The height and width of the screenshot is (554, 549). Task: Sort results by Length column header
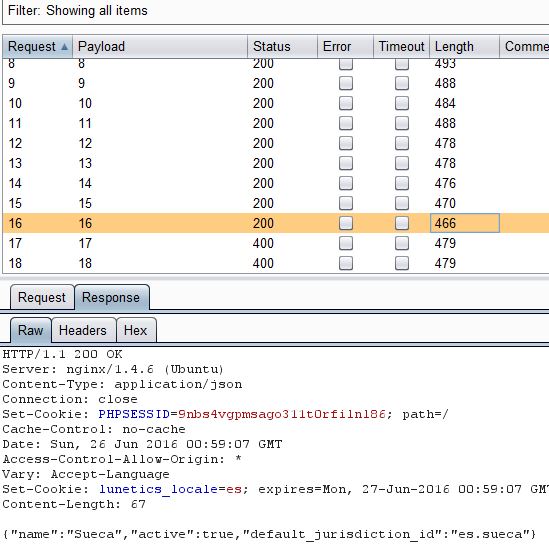pyautogui.click(x=464, y=47)
